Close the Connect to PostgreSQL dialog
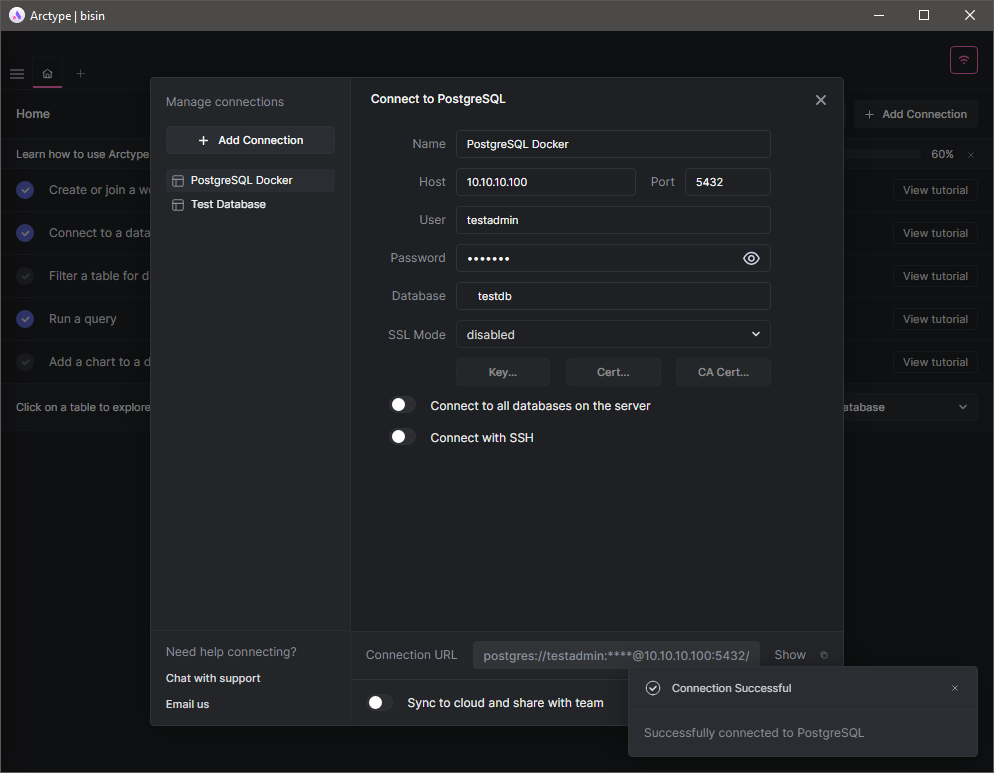The width and height of the screenshot is (994, 773). pyautogui.click(x=820, y=100)
